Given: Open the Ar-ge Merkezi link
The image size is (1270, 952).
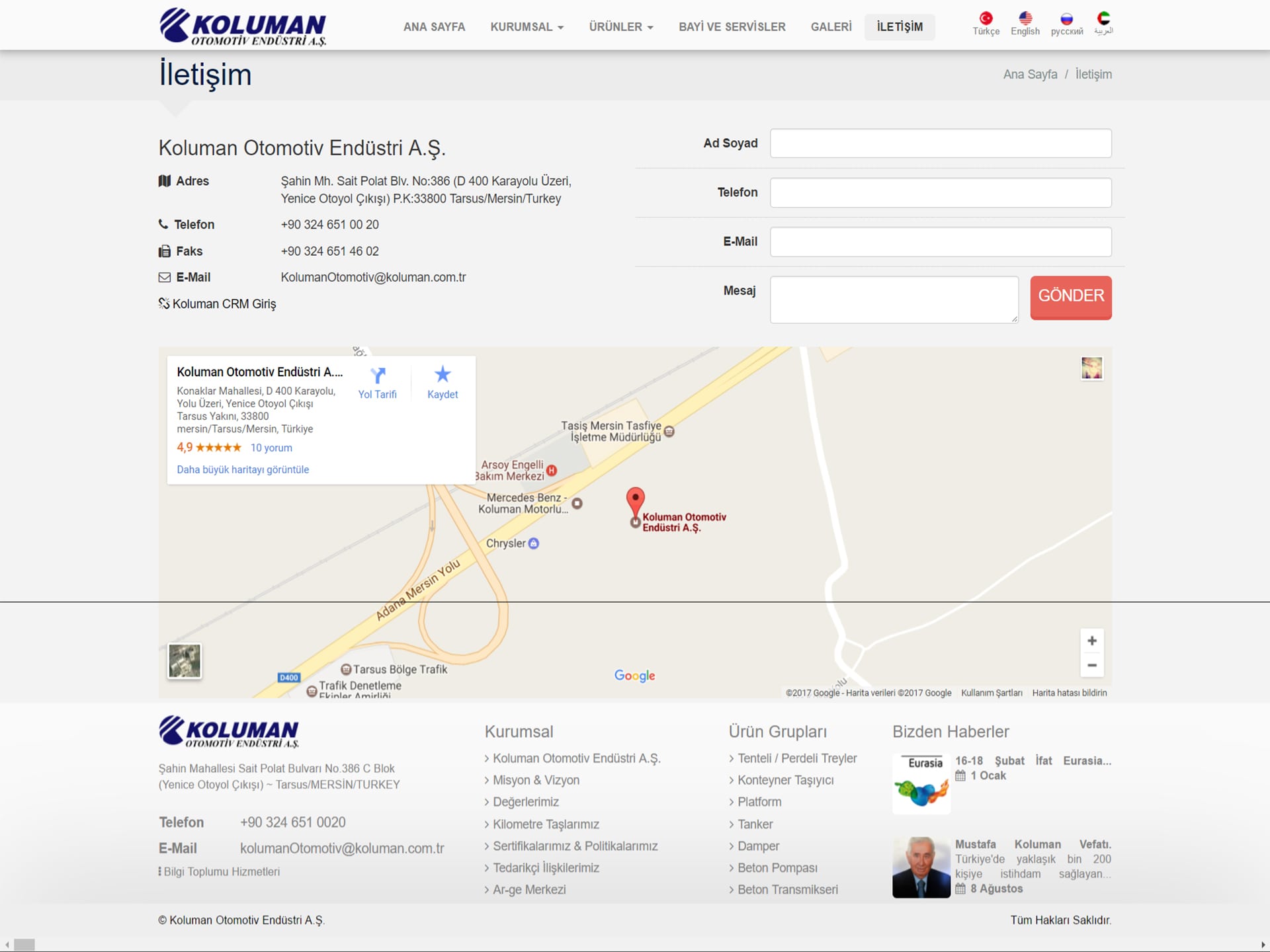Looking at the screenshot, I should point(529,890).
